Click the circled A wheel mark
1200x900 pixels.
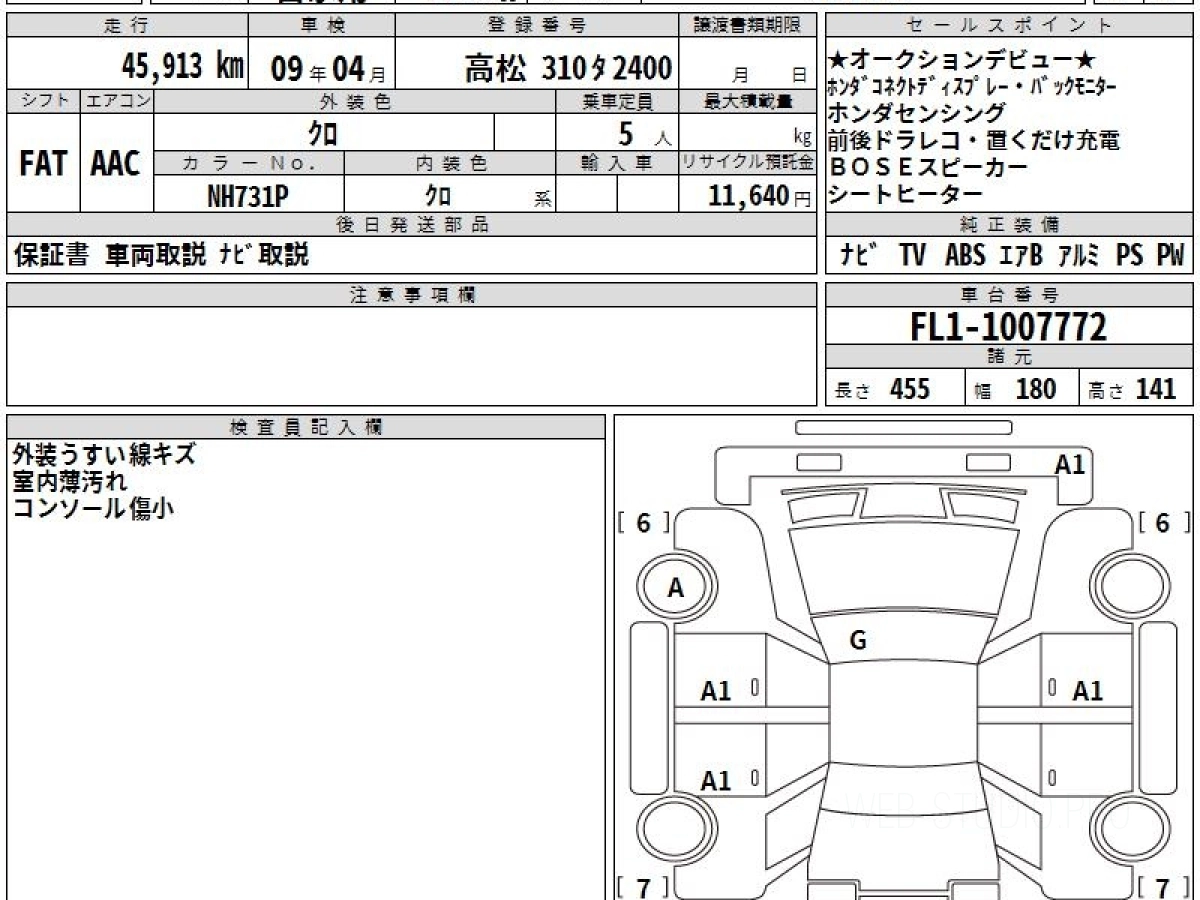pos(676,589)
